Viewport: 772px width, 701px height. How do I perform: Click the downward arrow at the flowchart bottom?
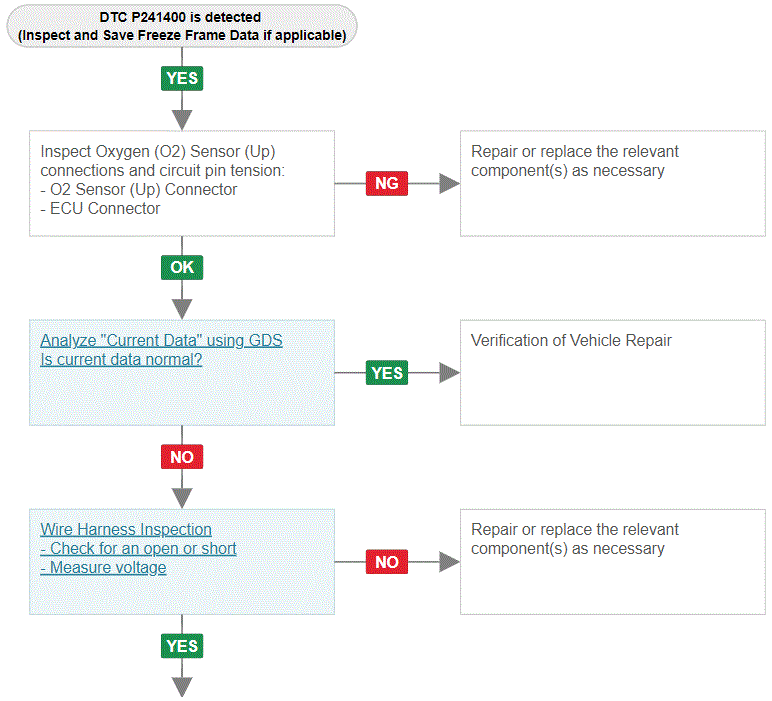coord(182,687)
